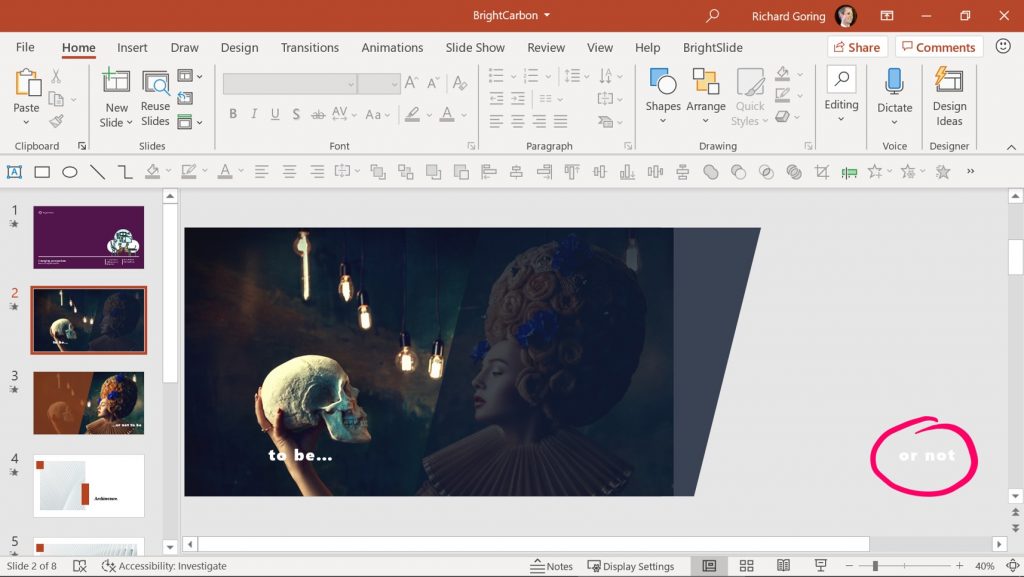The image size is (1024, 577).
Task: Click ribbon text highlight color
Action: point(412,114)
